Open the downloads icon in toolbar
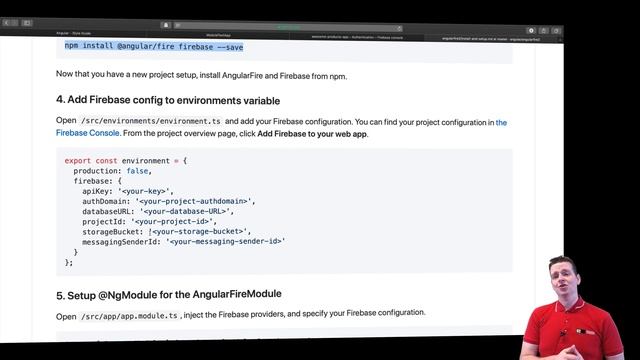Screen dimensions: 640x360 [x=531, y=30]
